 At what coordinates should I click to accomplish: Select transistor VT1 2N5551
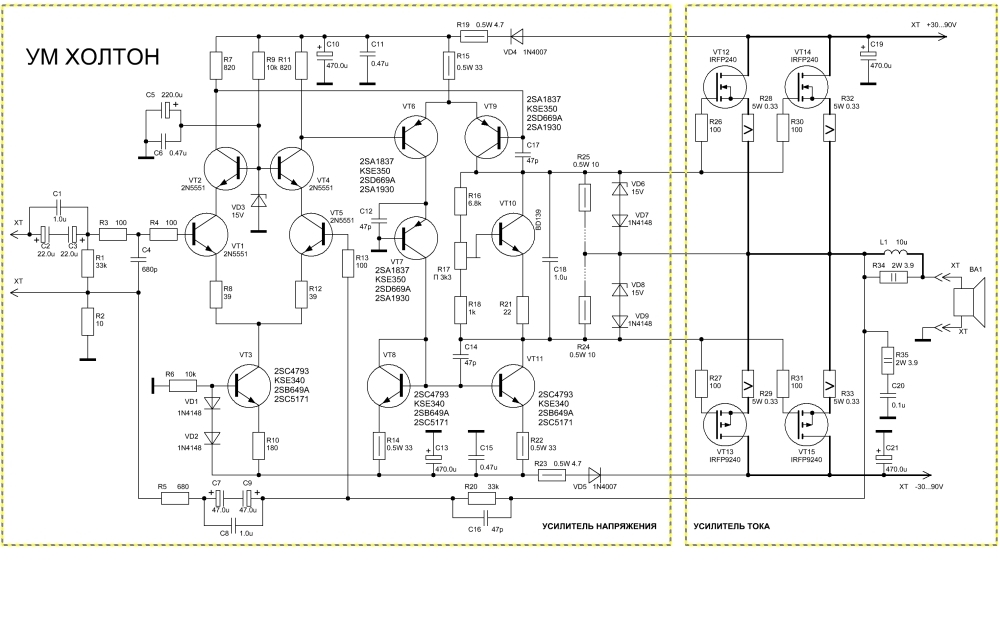click(206, 235)
